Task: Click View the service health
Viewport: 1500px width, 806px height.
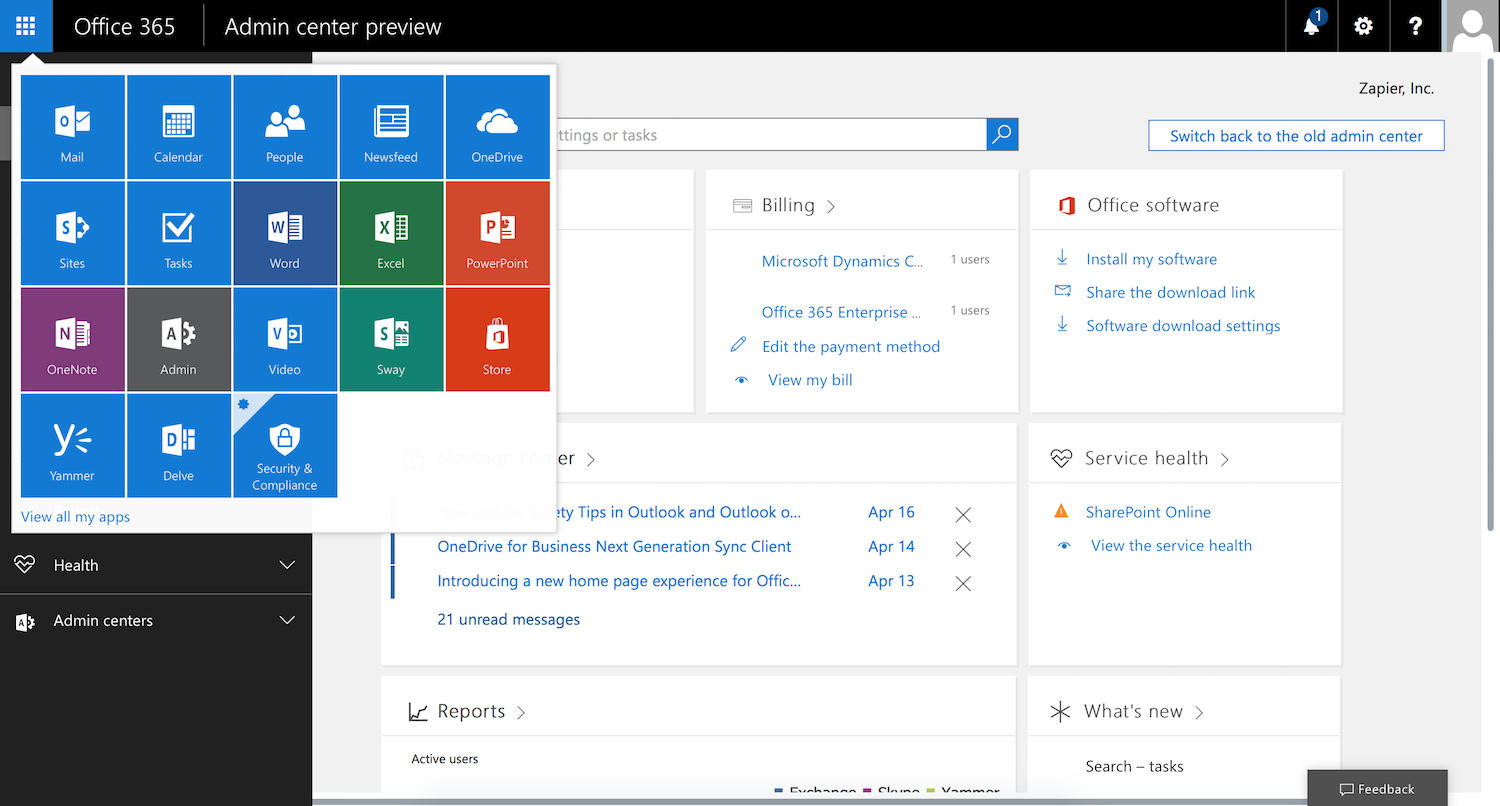Action: 1171,545
